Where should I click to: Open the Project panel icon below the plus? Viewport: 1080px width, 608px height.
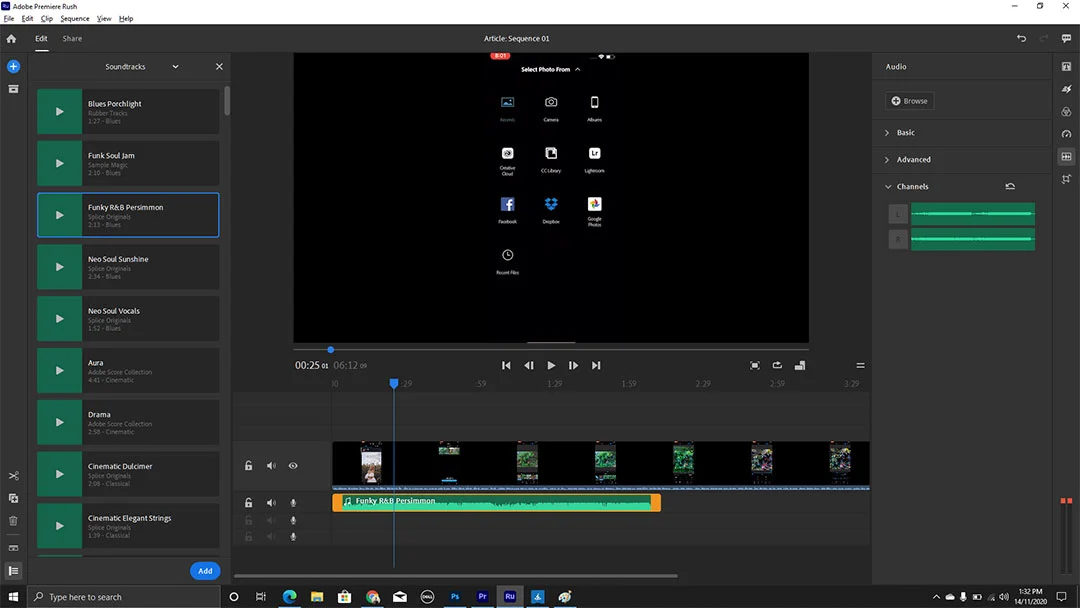click(x=13, y=89)
